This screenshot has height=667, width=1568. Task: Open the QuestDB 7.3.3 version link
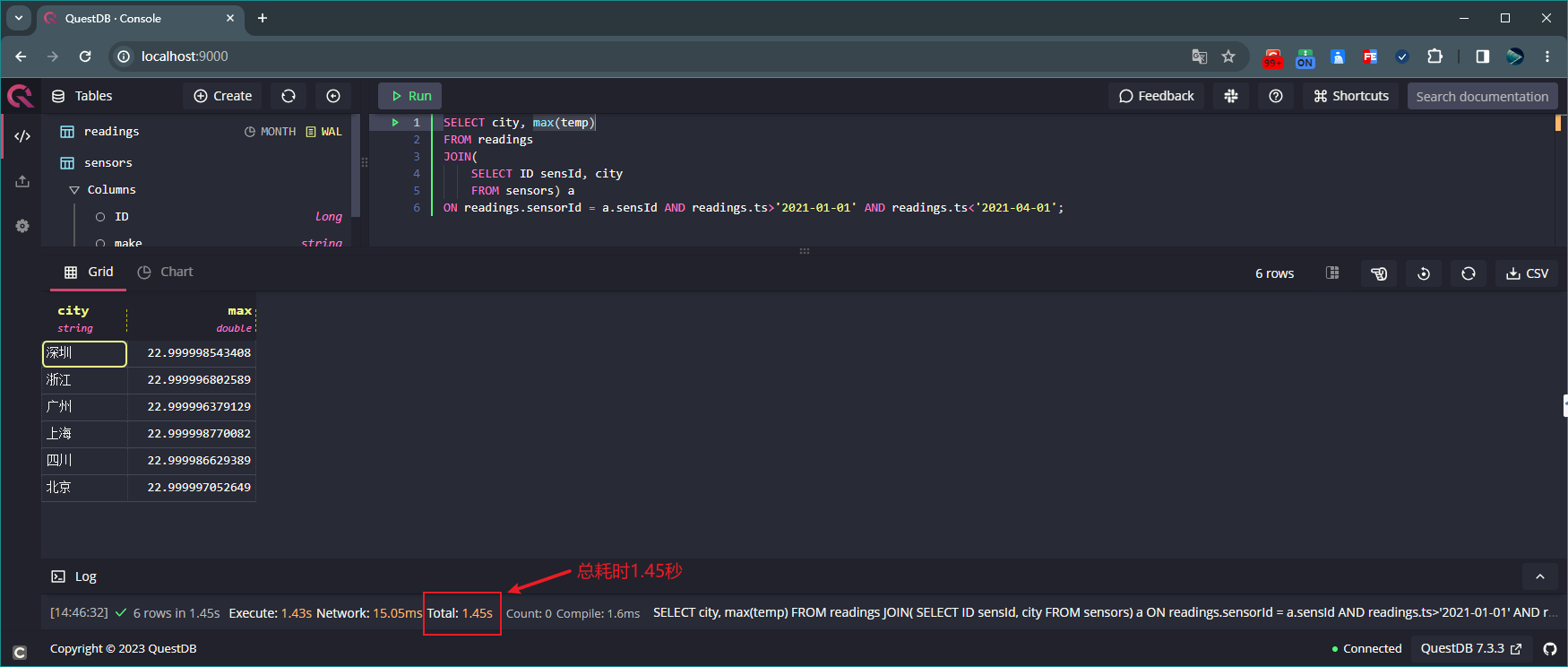(x=1470, y=648)
